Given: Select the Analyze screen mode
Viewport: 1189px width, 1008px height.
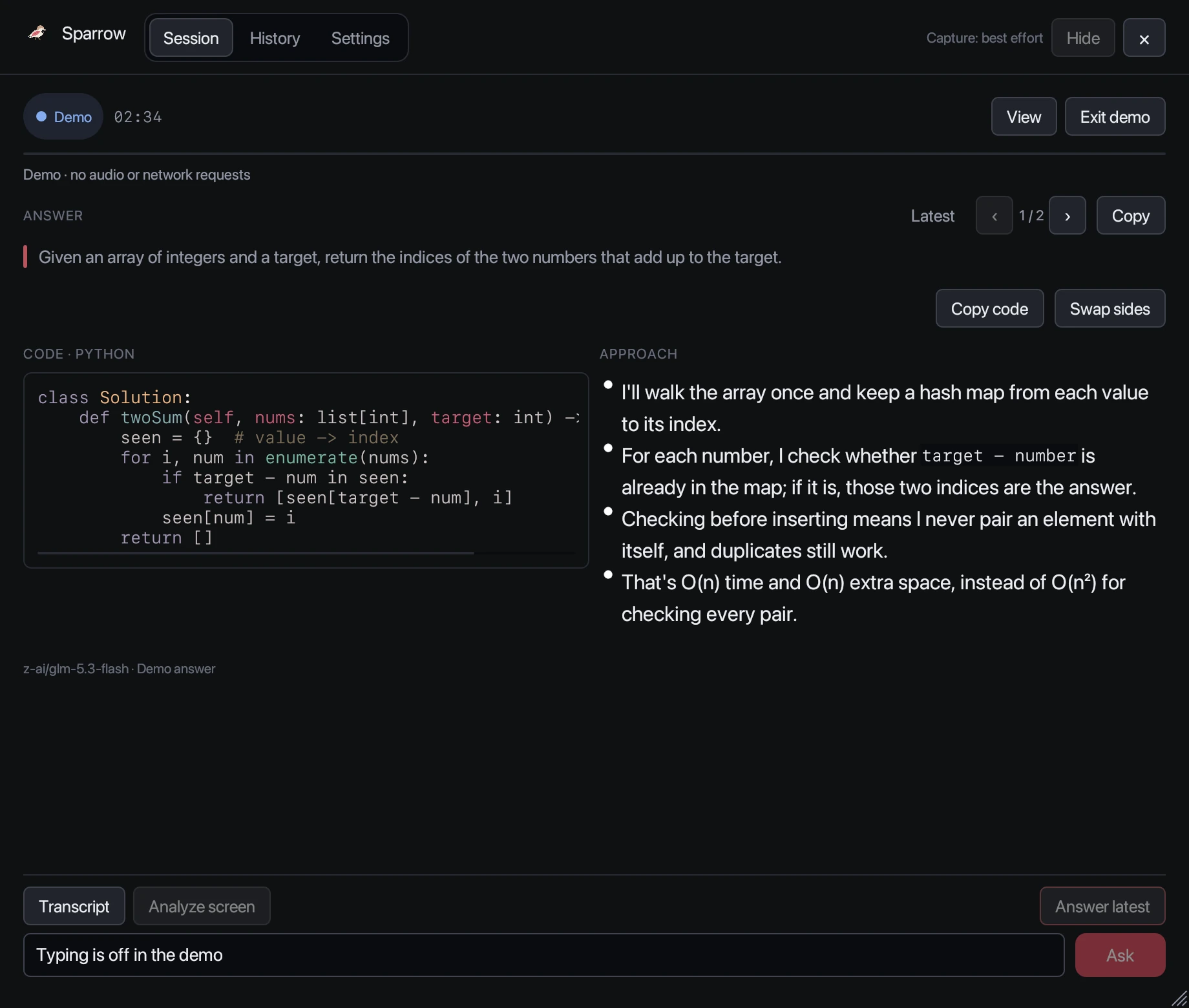Looking at the screenshot, I should tap(202, 906).
